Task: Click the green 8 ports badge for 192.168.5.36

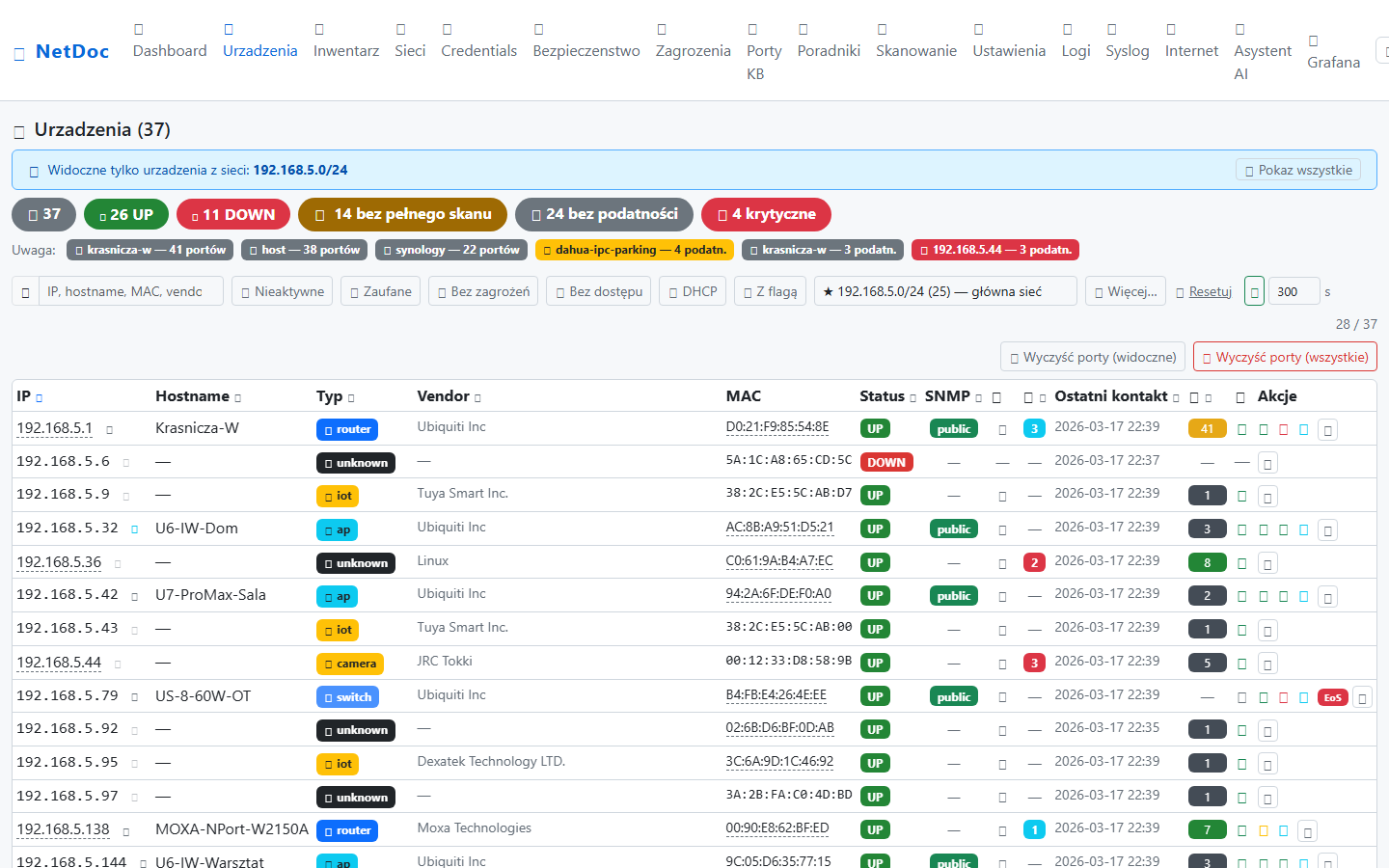Action: point(1207,563)
